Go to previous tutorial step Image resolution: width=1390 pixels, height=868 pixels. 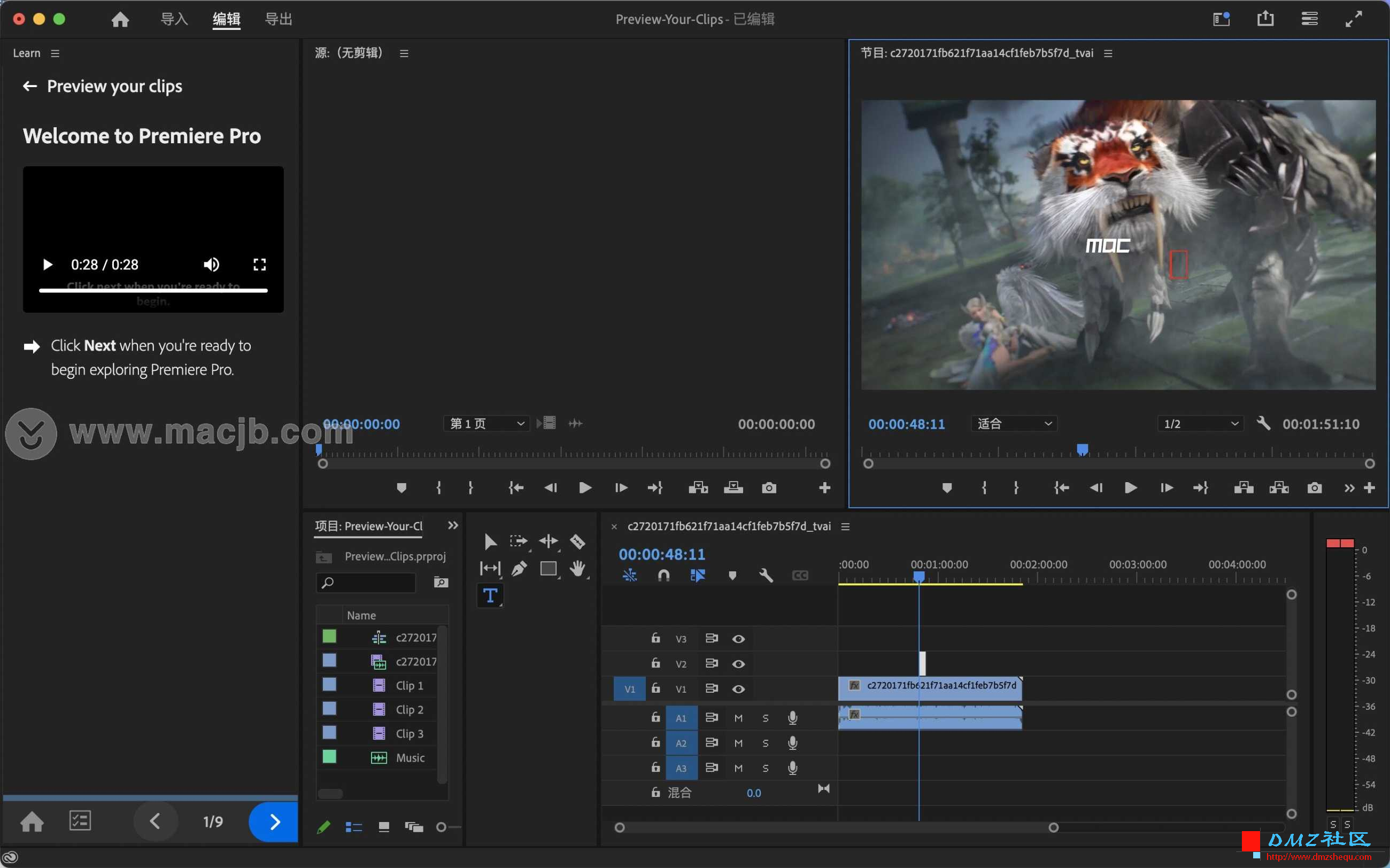[x=155, y=821]
